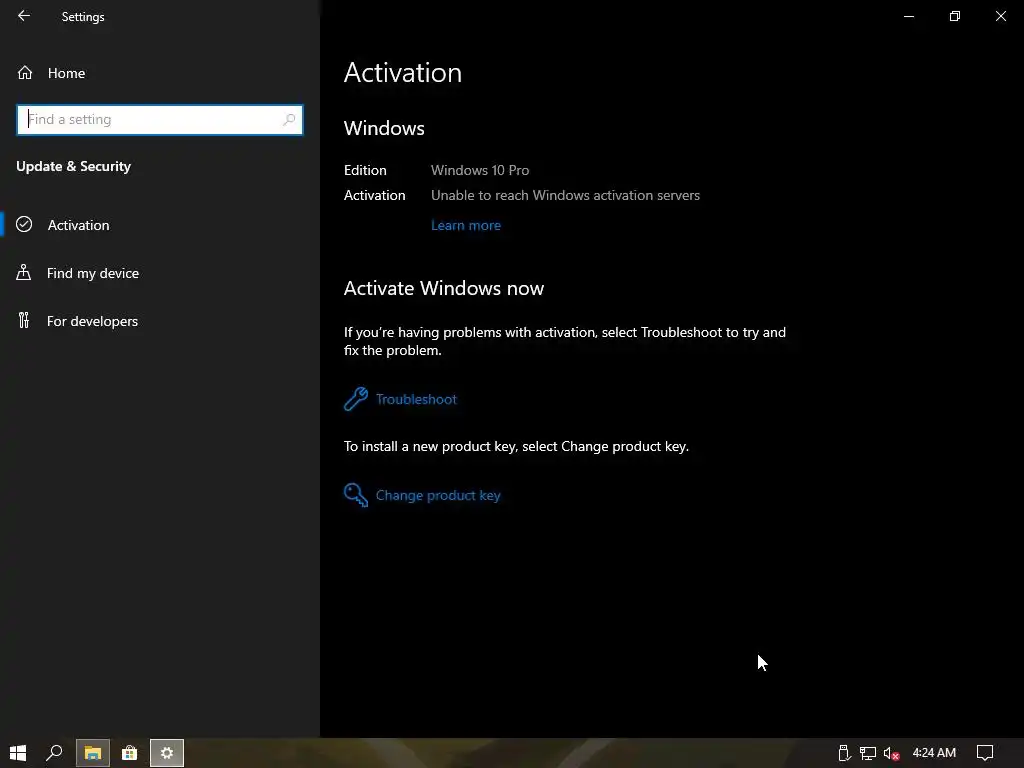Click the wrench icon next to Troubleshoot
Image resolution: width=1024 pixels, height=768 pixels.
coord(356,398)
